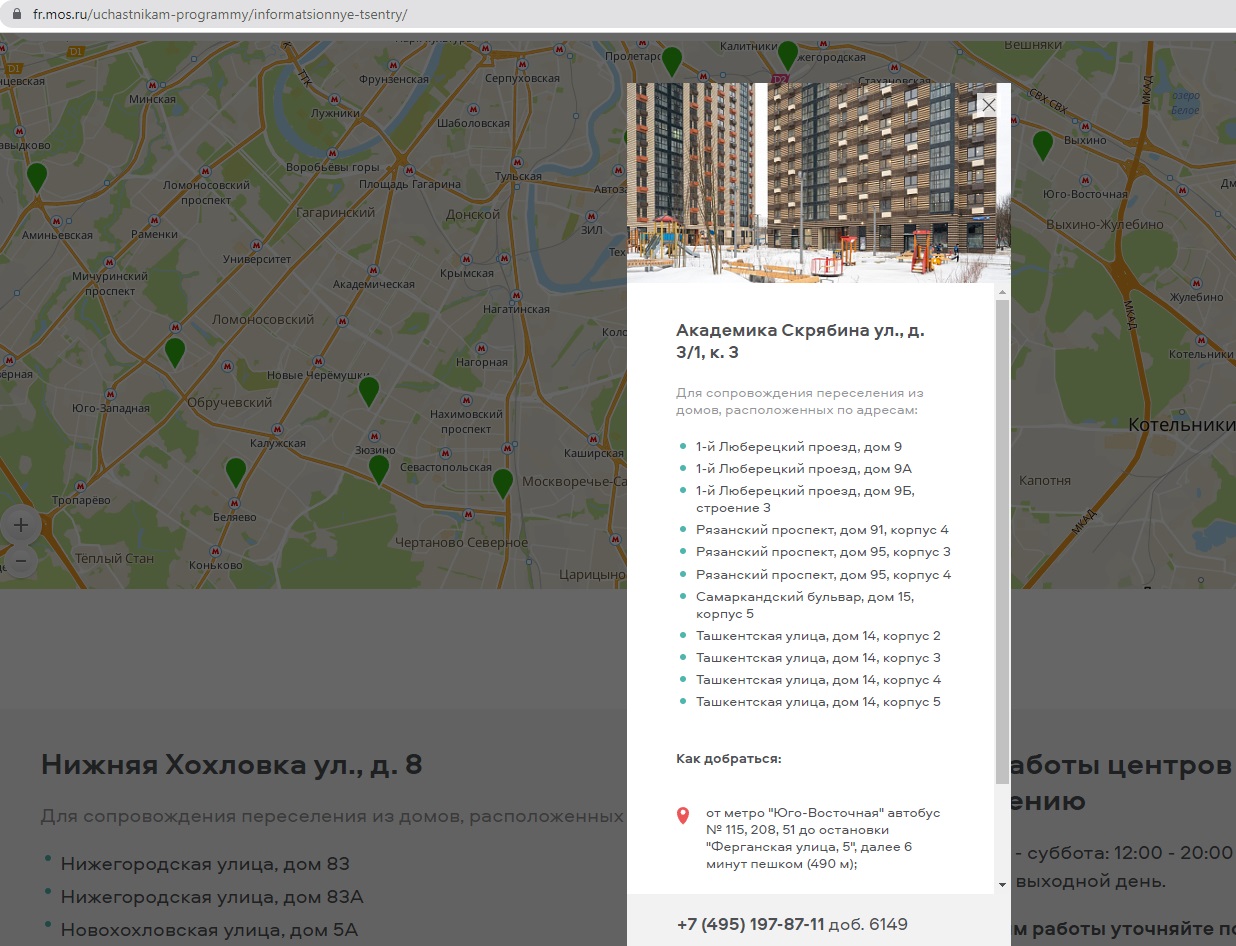
Task: Click the Юго-Восточная metro icon
Action: 1084,179
